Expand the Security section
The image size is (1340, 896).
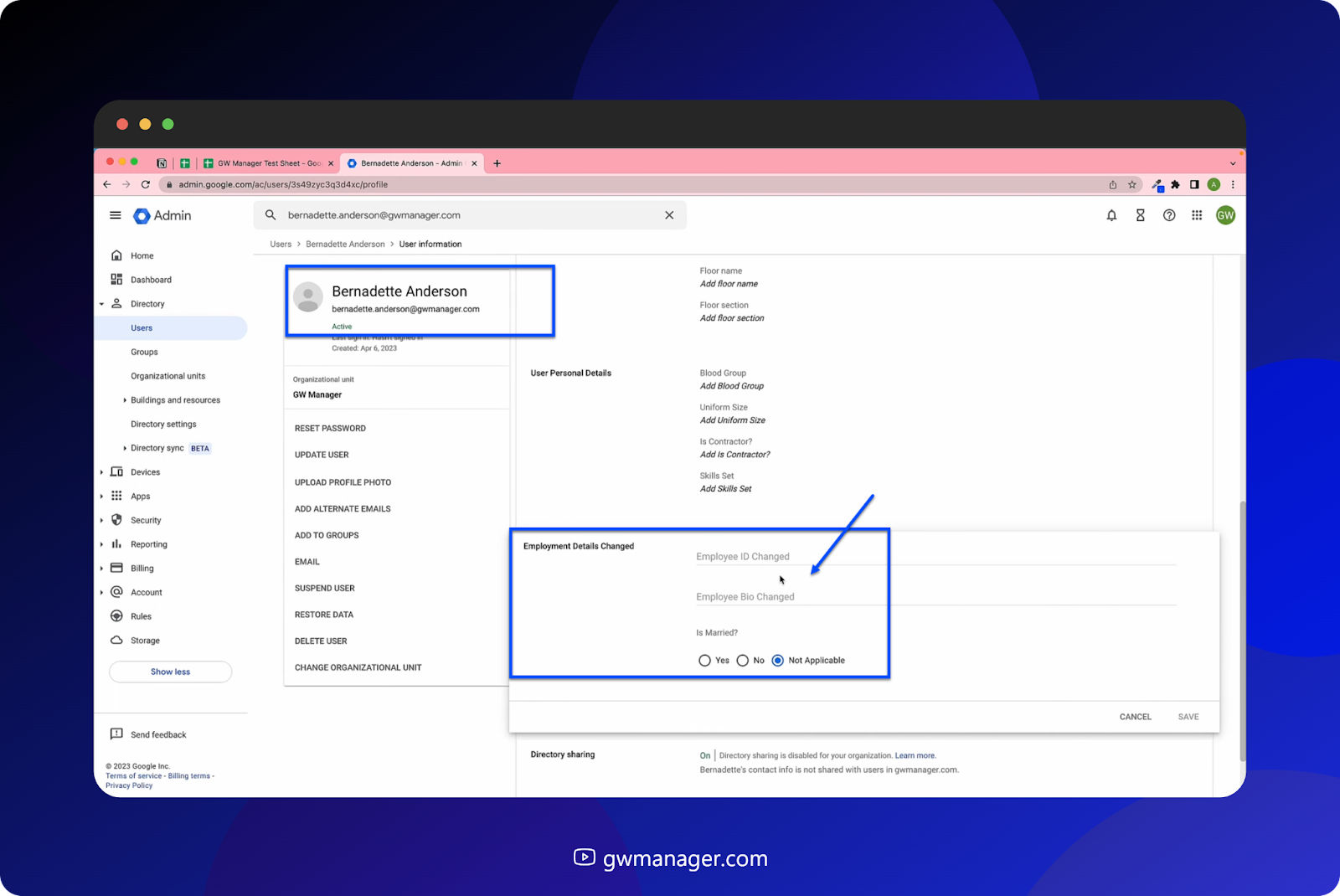(x=101, y=520)
